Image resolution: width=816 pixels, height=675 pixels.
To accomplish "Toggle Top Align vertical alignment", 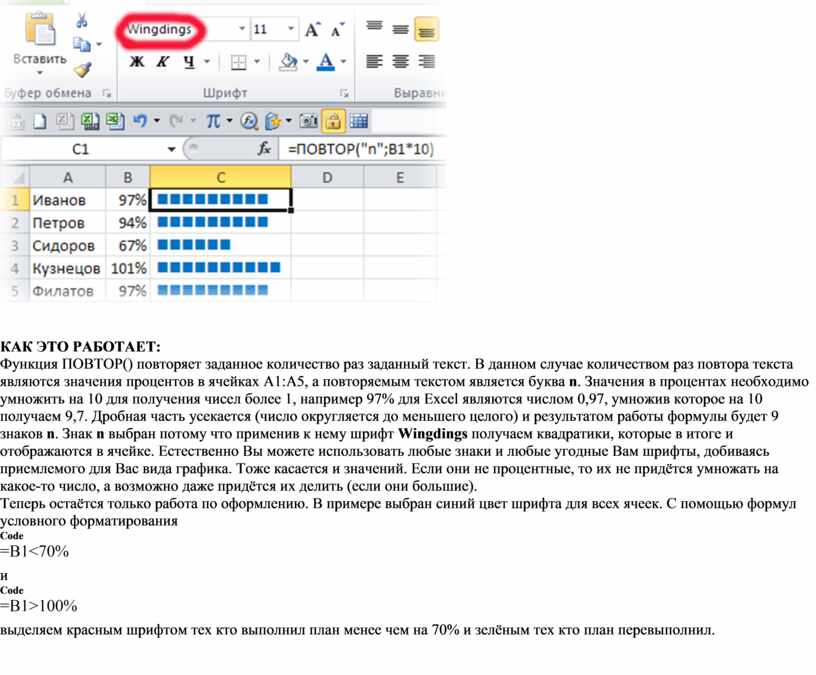I will [374, 26].
